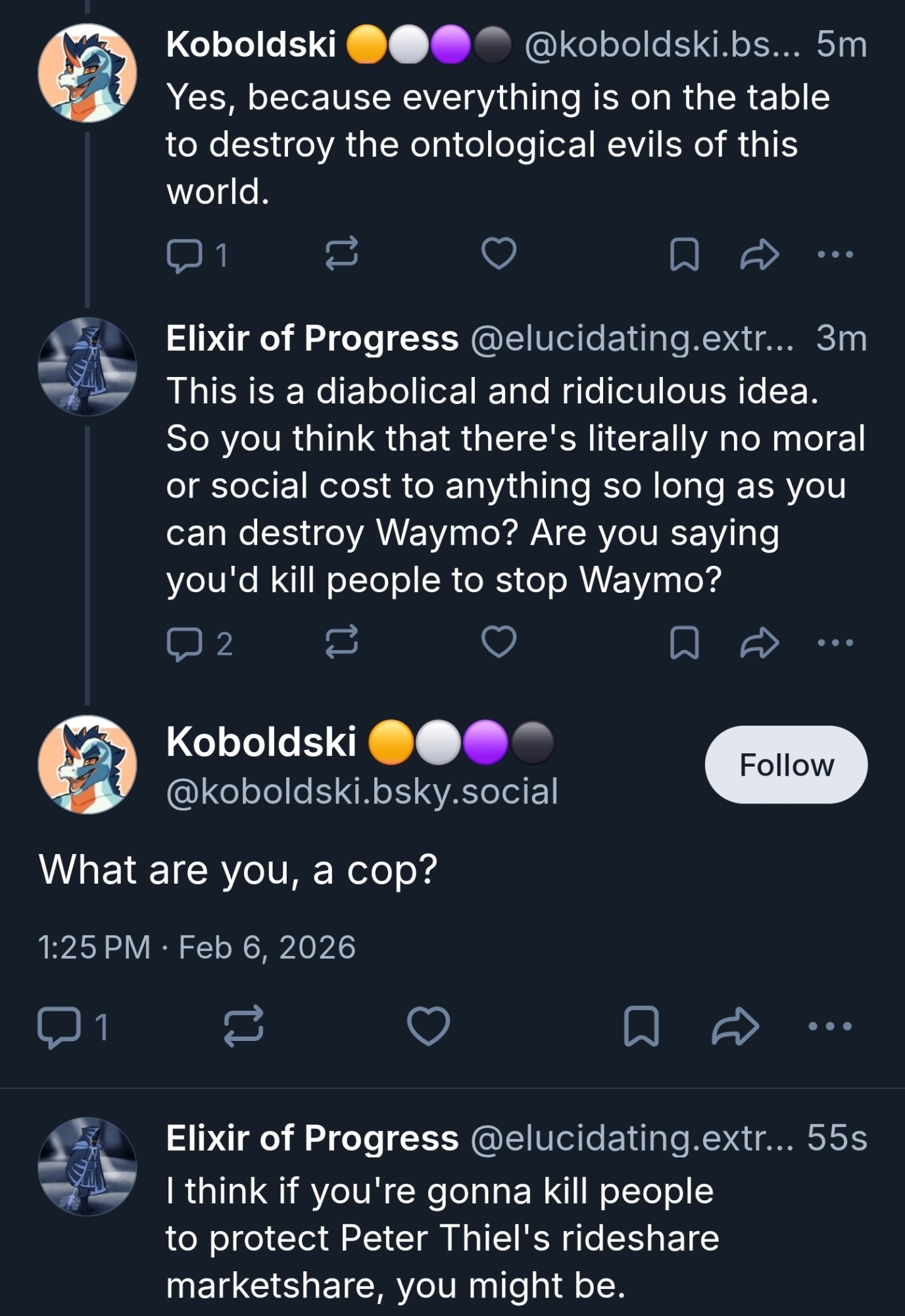Viewport: 905px width, 1316px height.
Task: Repost the "What are you, a cop?" post
Action: 243,1026
